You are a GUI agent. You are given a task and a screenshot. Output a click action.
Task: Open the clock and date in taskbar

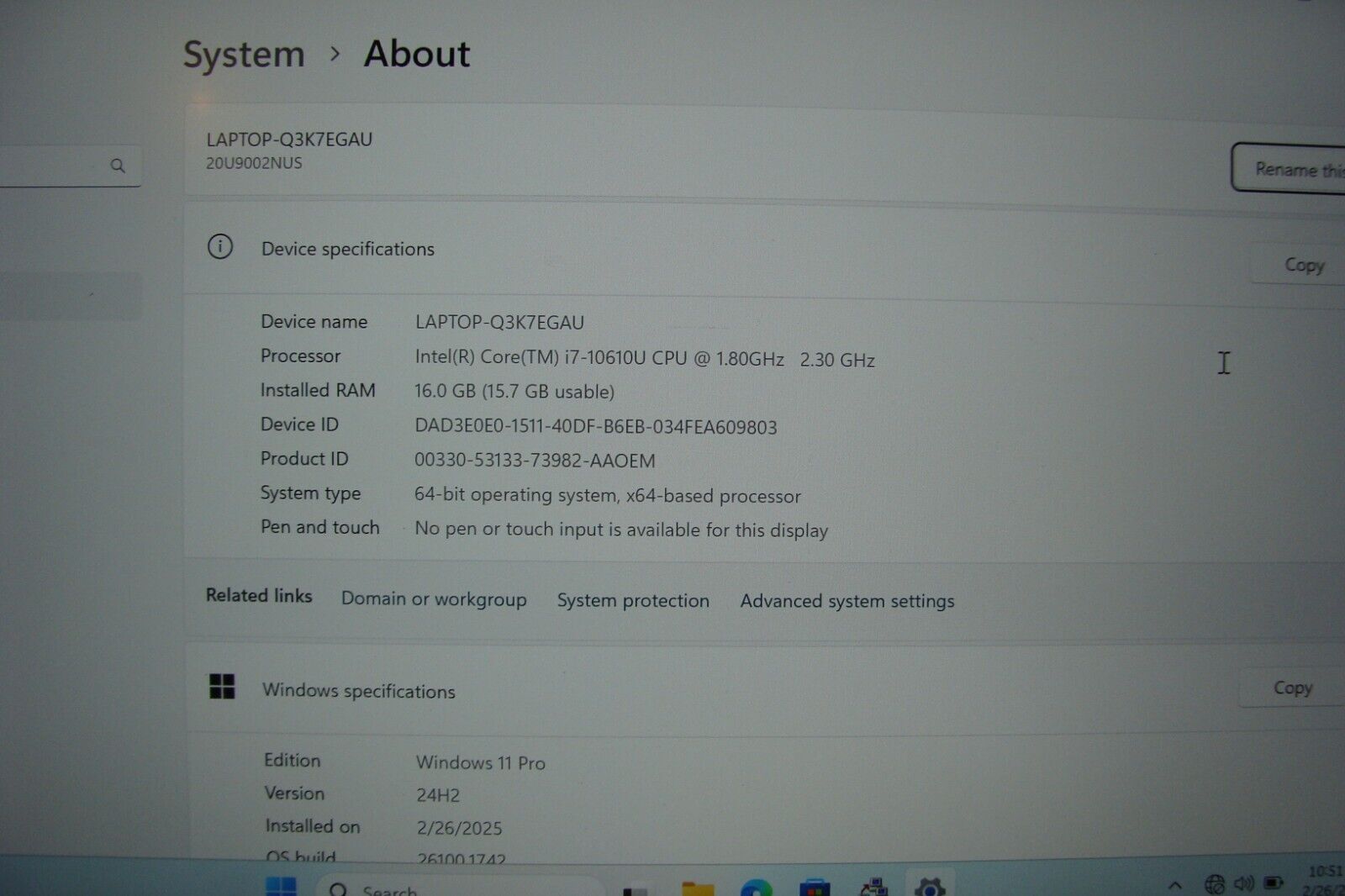[1325, 880]
